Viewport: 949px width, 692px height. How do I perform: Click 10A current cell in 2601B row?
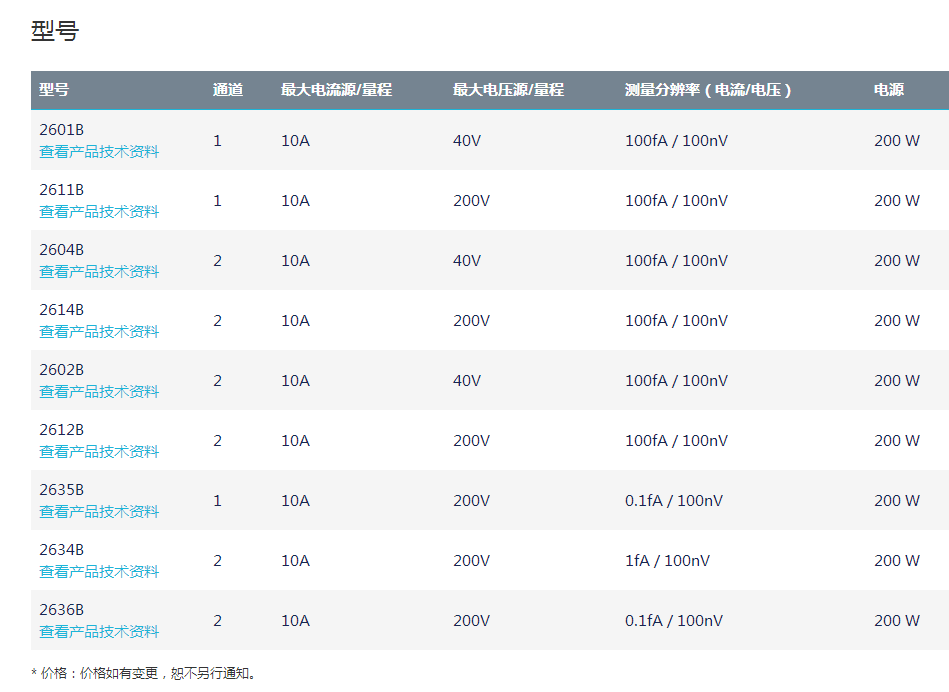(x=295, y=140)
